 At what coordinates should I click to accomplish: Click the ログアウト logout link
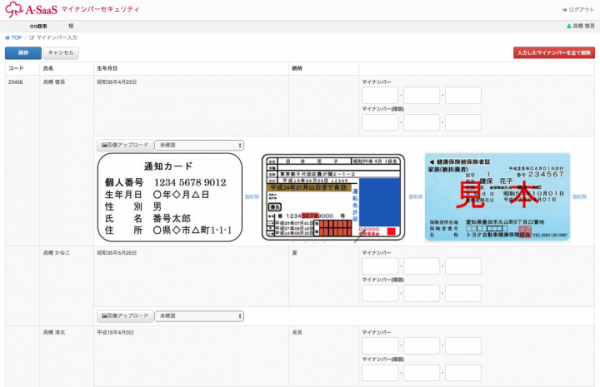coord(578,10)
